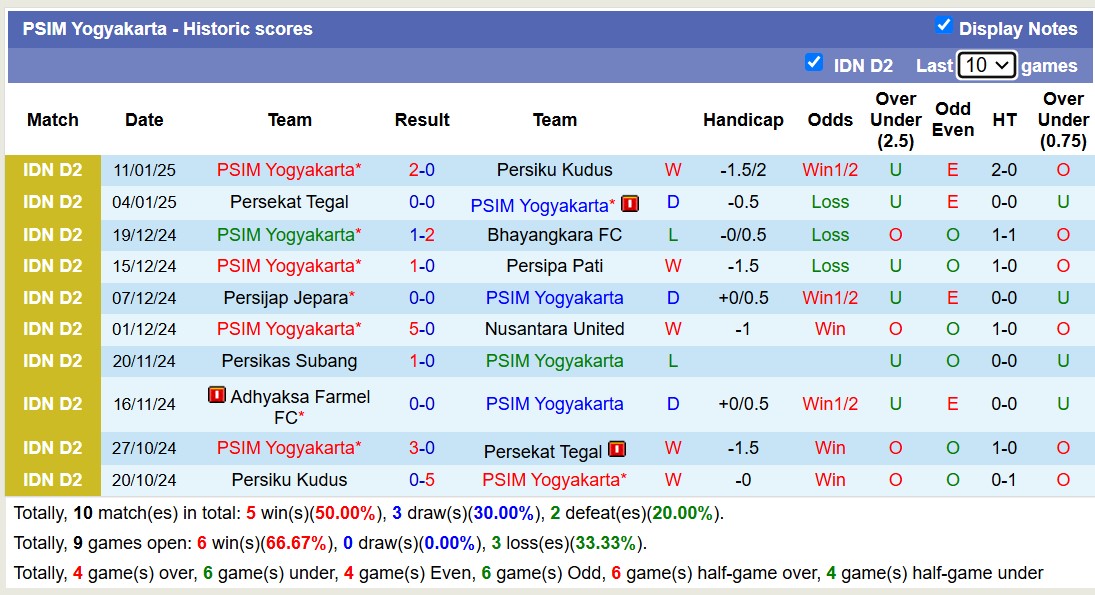The height and width of the screenshot is (595, 1095).
Task: Uncheck the IDN D2 league filter checkbox
Action: pos(814,63)
